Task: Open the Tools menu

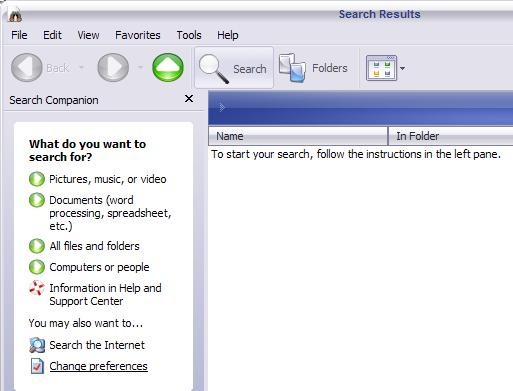Action: [x=189, y=35]
